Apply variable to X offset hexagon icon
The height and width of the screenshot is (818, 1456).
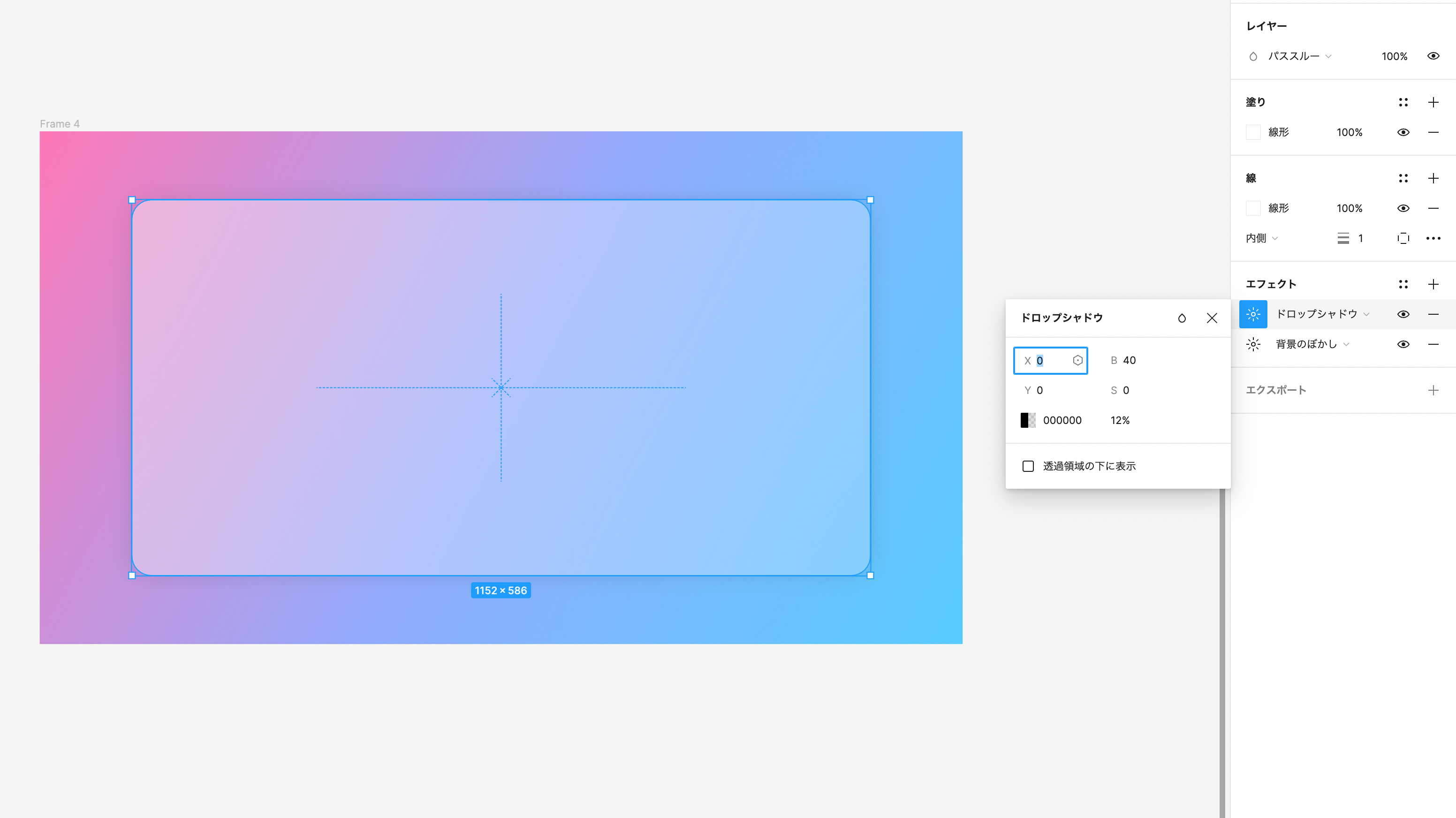click(x=1077, y=361)
